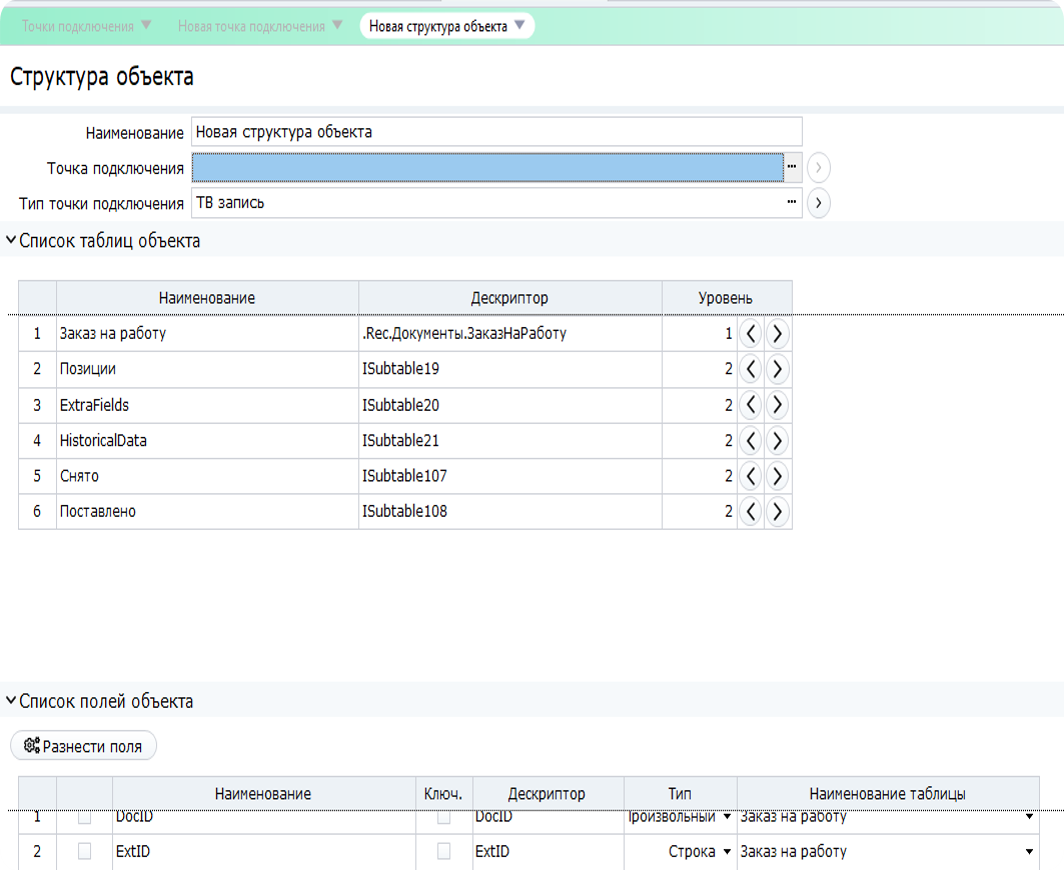Open table name dropdown for ExtID row

tap(1029, 852)
